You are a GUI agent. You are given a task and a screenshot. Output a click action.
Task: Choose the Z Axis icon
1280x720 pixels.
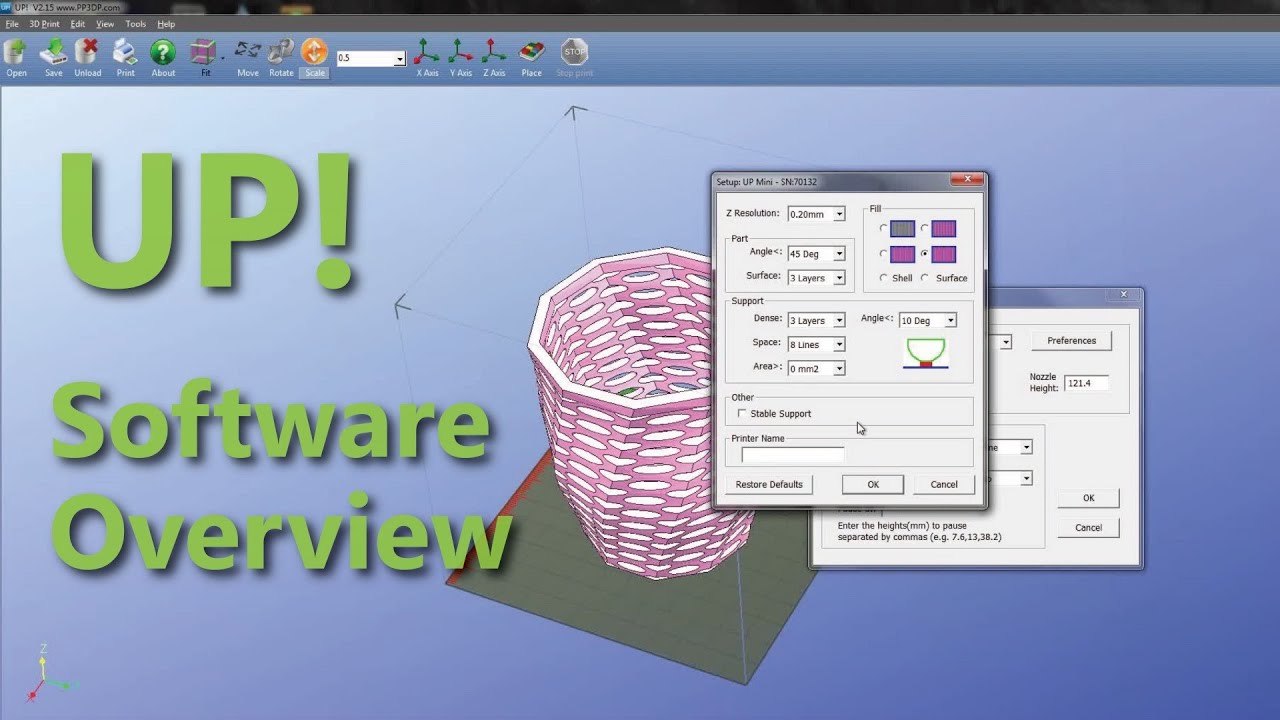click(x=494, y=52)
